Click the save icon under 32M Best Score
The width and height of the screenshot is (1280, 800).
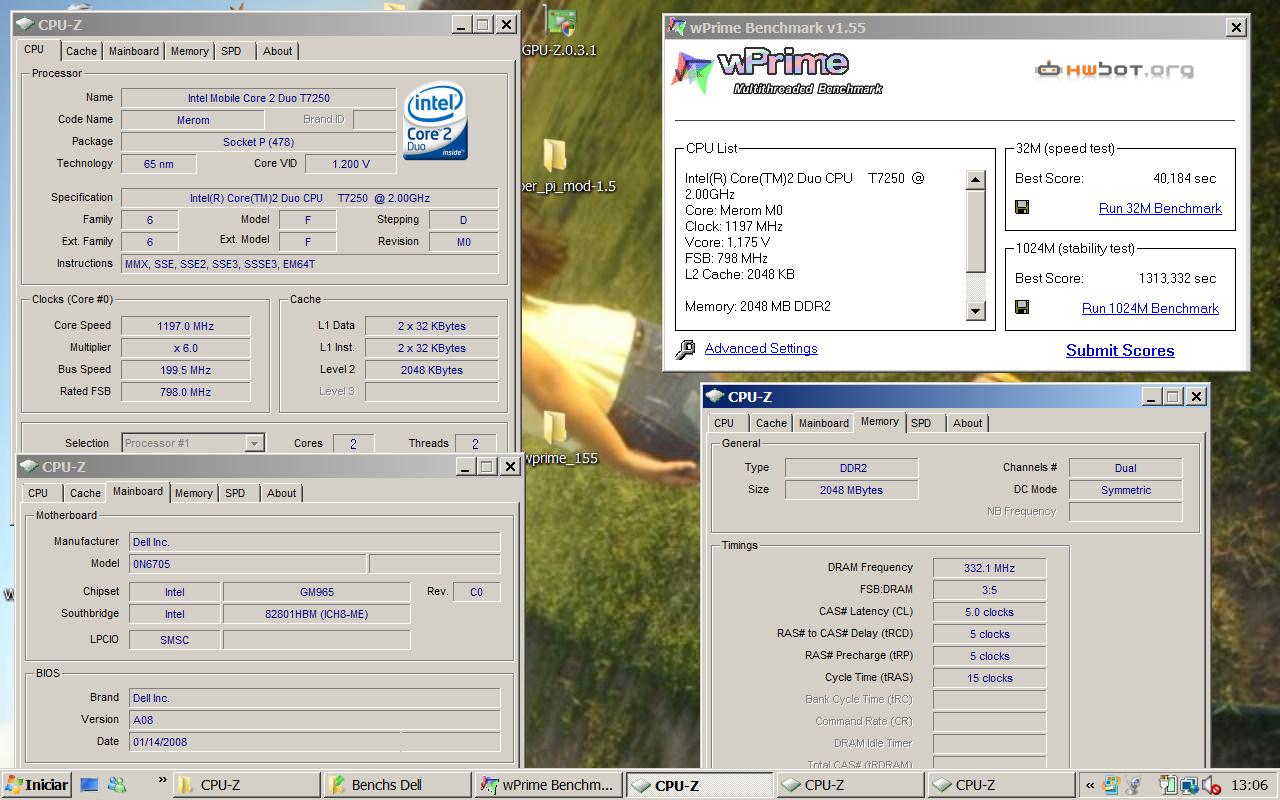(x=1022, y=208)
